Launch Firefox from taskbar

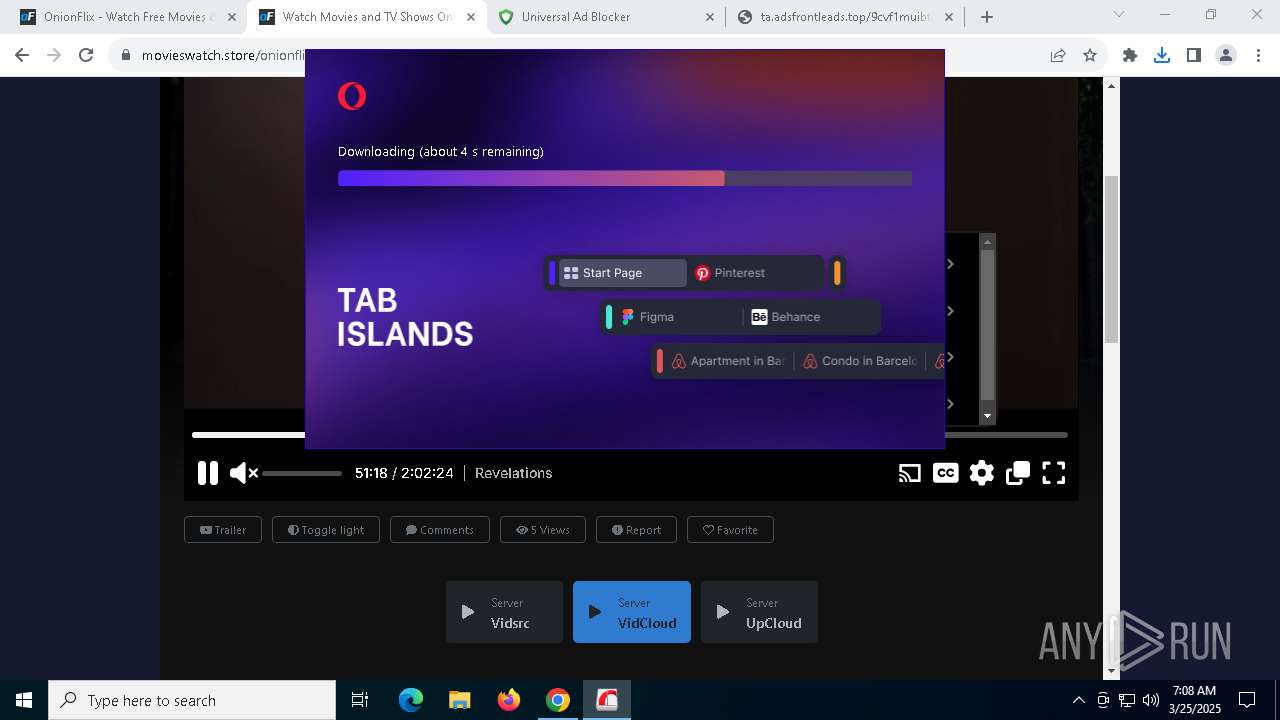pyautogui.click(x=509, y=700)
